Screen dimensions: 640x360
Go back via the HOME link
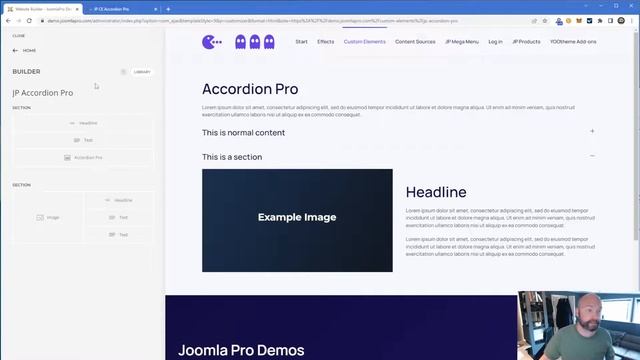point(29,51)
